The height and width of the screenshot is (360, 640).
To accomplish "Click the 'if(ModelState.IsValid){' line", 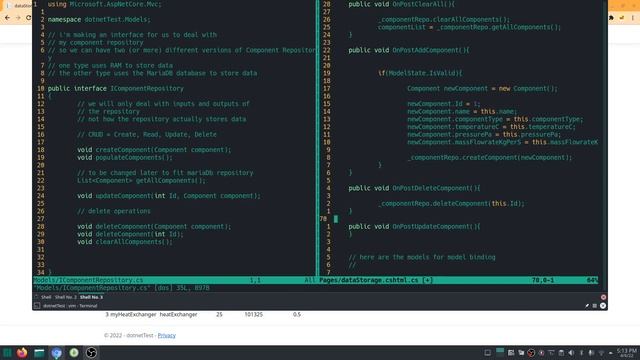I will pos(420,73).
